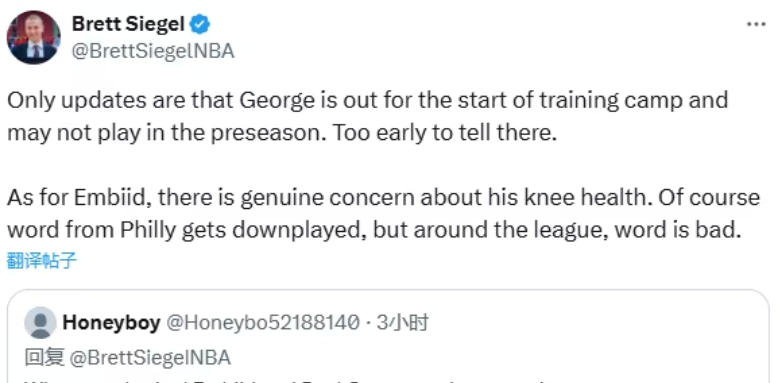776x383 pixels.
Task: Open the three-dot more options menu
Action: click(x=756, y=25)
